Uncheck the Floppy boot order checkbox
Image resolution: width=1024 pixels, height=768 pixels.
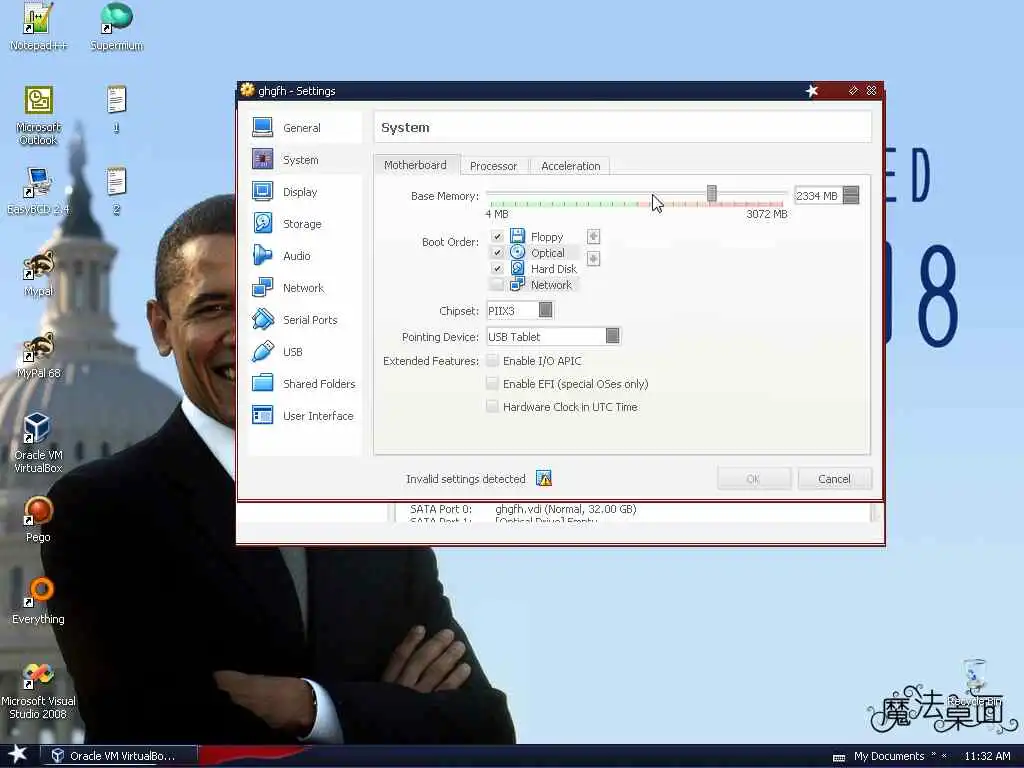tap(497, 236)
